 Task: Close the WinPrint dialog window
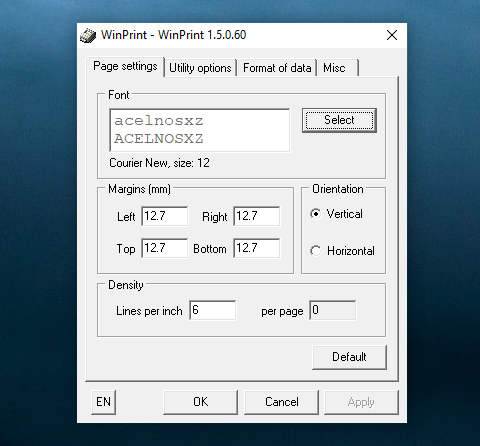click(392, 35)
